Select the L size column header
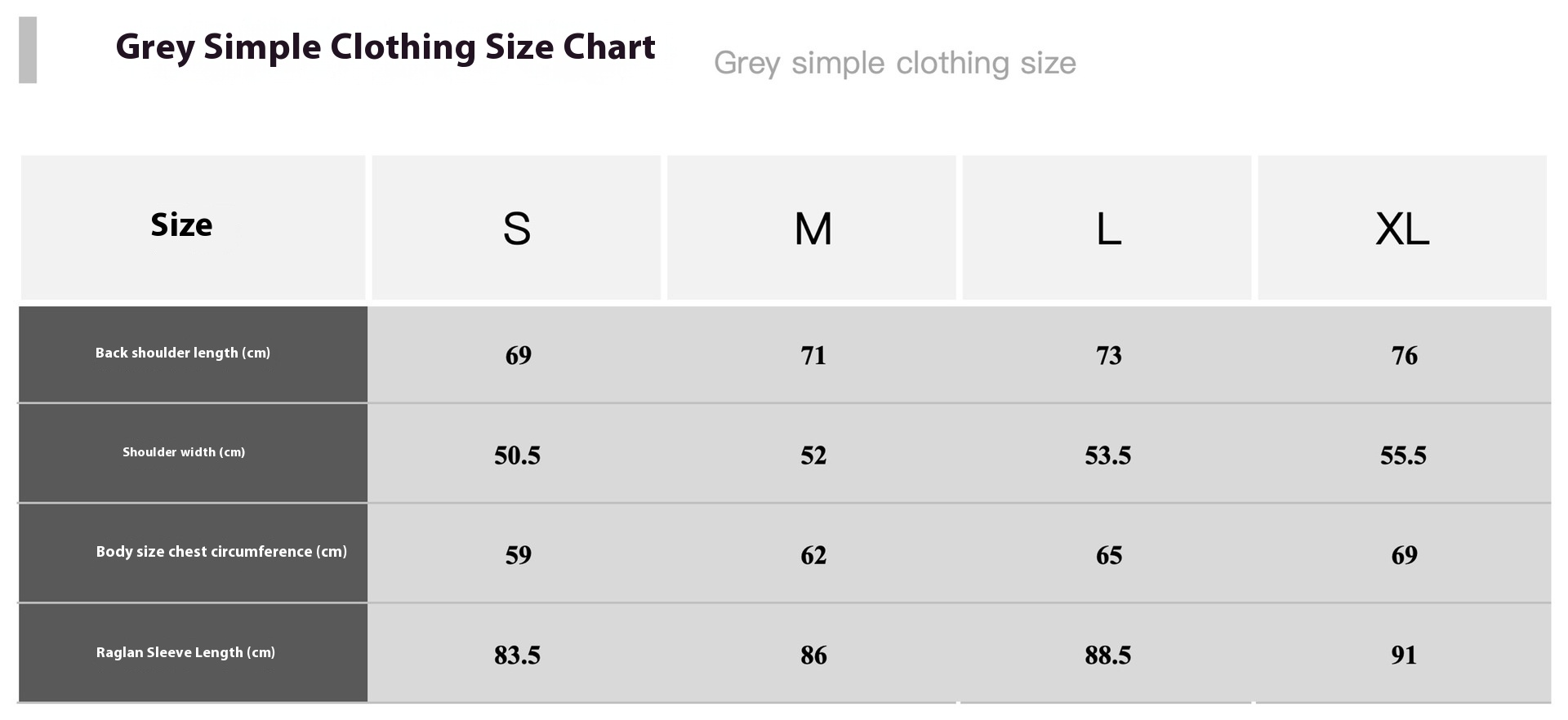 (x=1107, y=228)
